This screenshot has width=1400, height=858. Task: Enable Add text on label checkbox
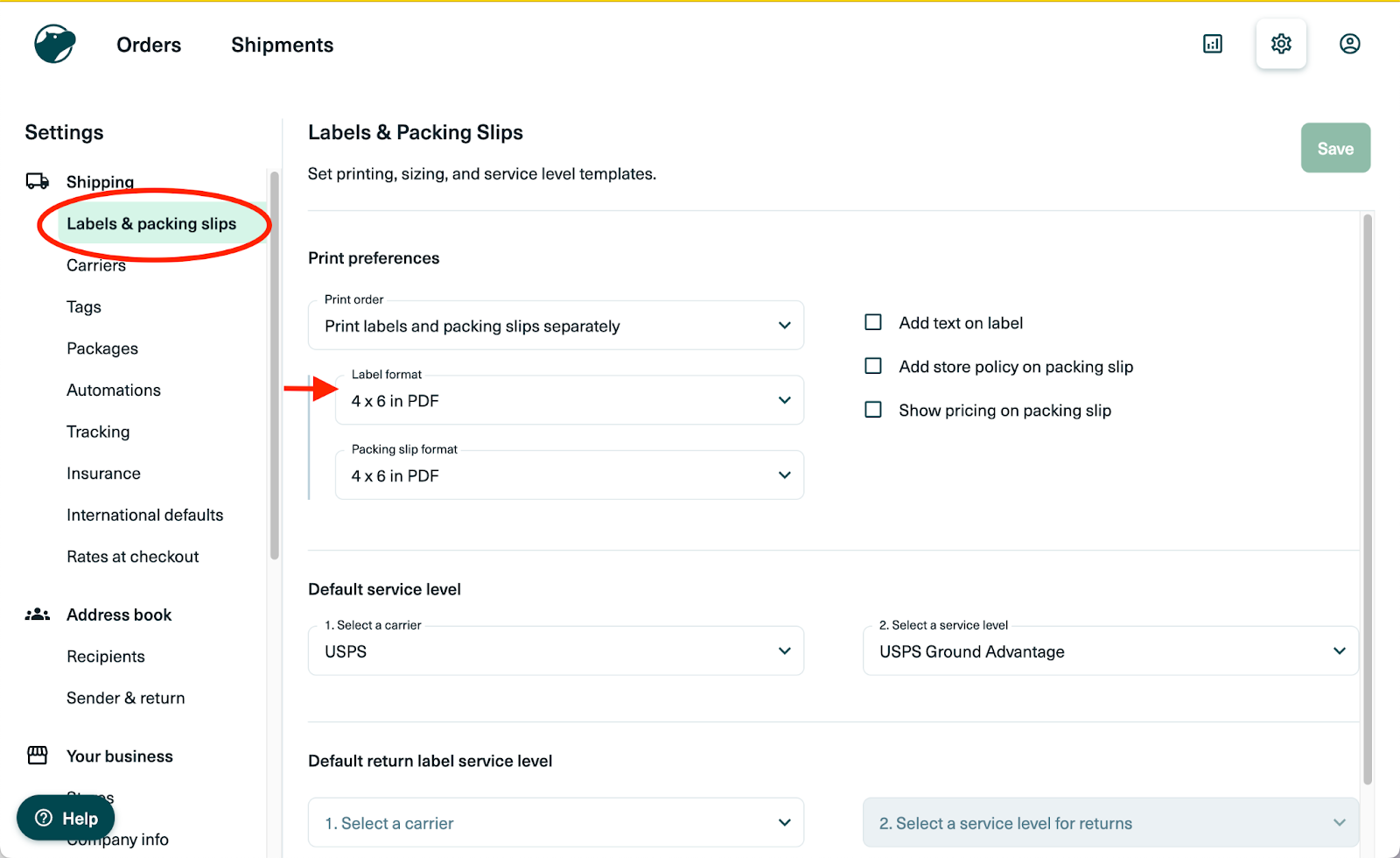click(x=873, y=323)
